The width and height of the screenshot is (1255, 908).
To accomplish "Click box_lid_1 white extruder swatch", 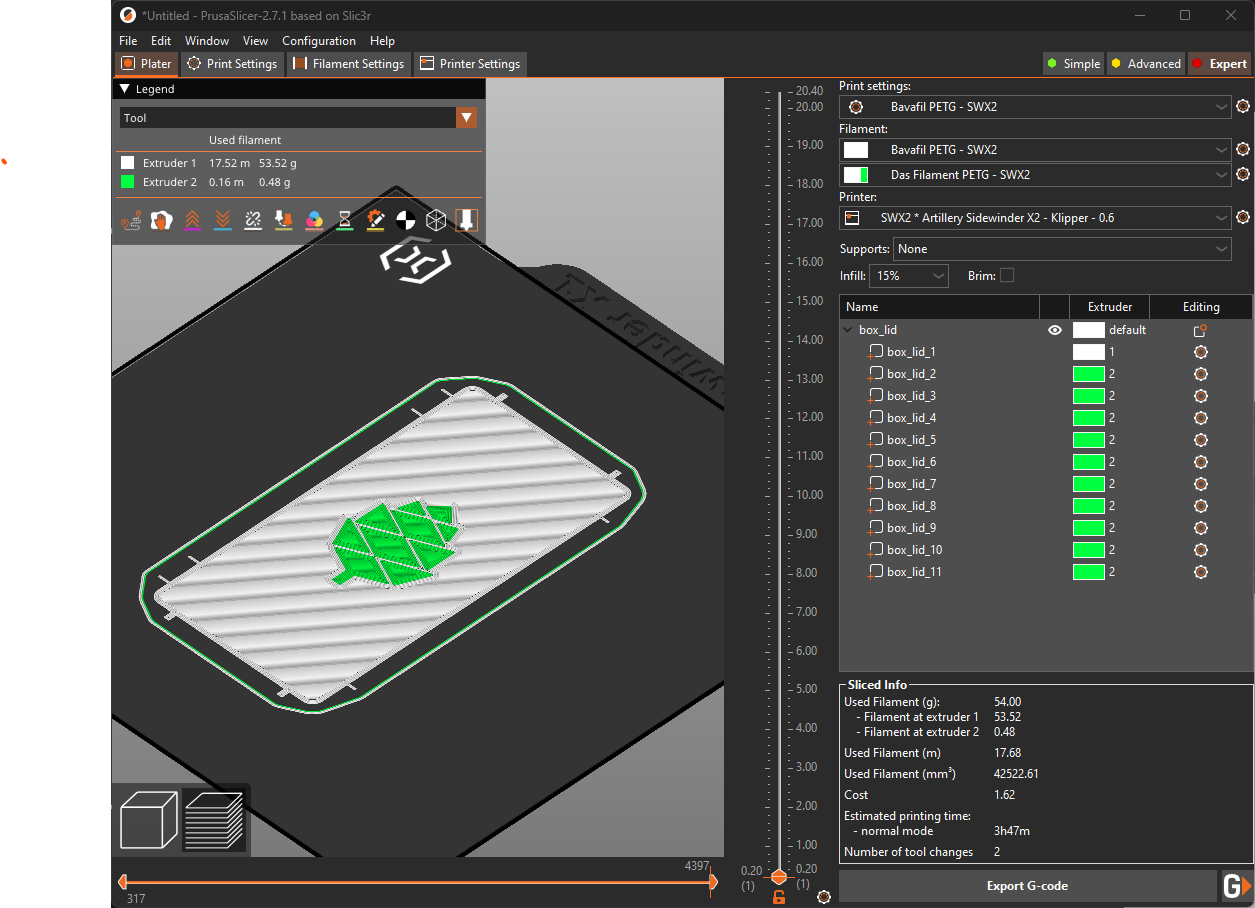I will (1089, 352).
